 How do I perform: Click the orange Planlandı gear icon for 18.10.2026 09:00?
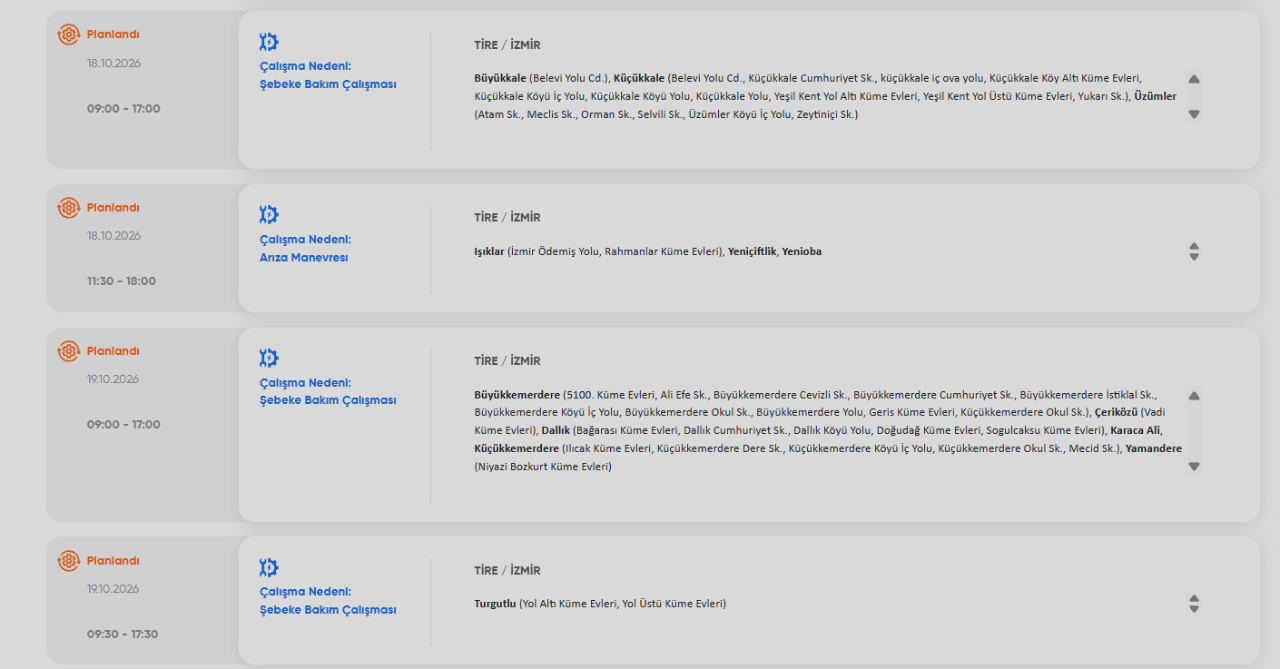[68, 34]
